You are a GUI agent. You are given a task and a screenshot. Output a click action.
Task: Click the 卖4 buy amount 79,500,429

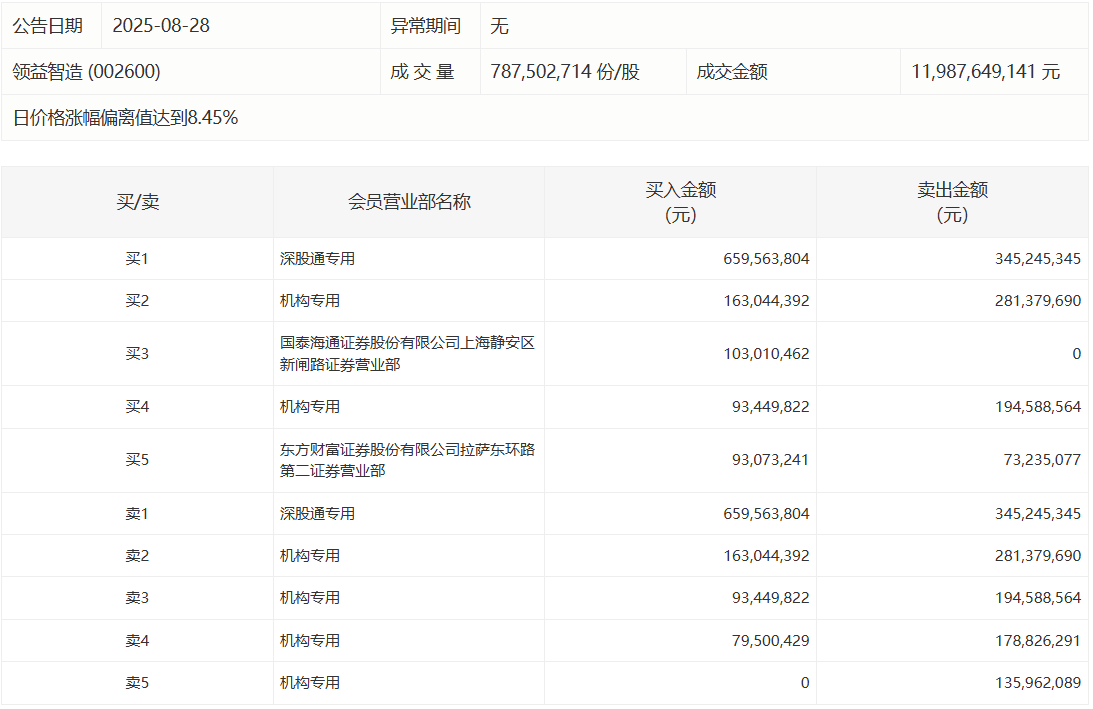tap(766, 641)
